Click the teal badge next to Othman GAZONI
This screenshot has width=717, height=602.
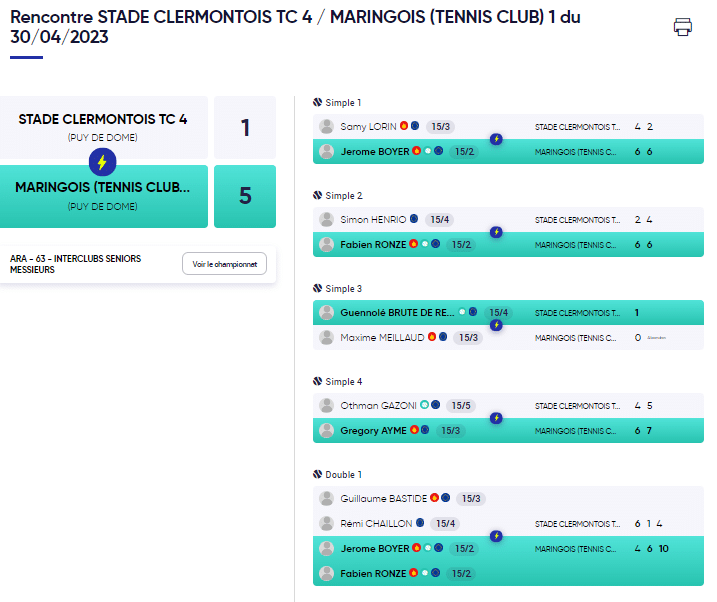(424, 405)
